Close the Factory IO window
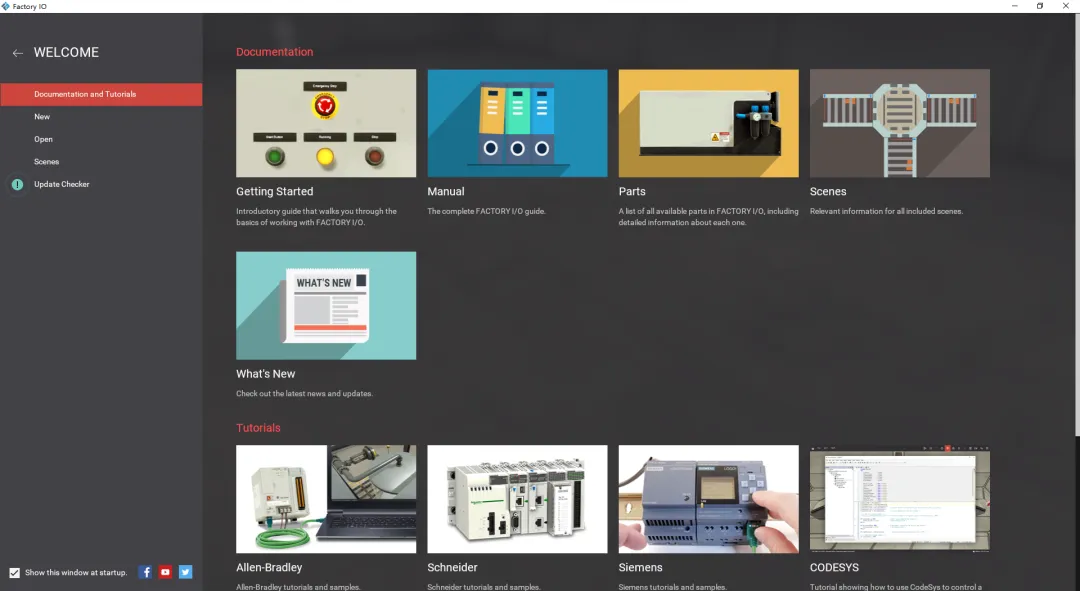The height and width of the screenshot is (591, 1080). click(x=1066, y=6)
